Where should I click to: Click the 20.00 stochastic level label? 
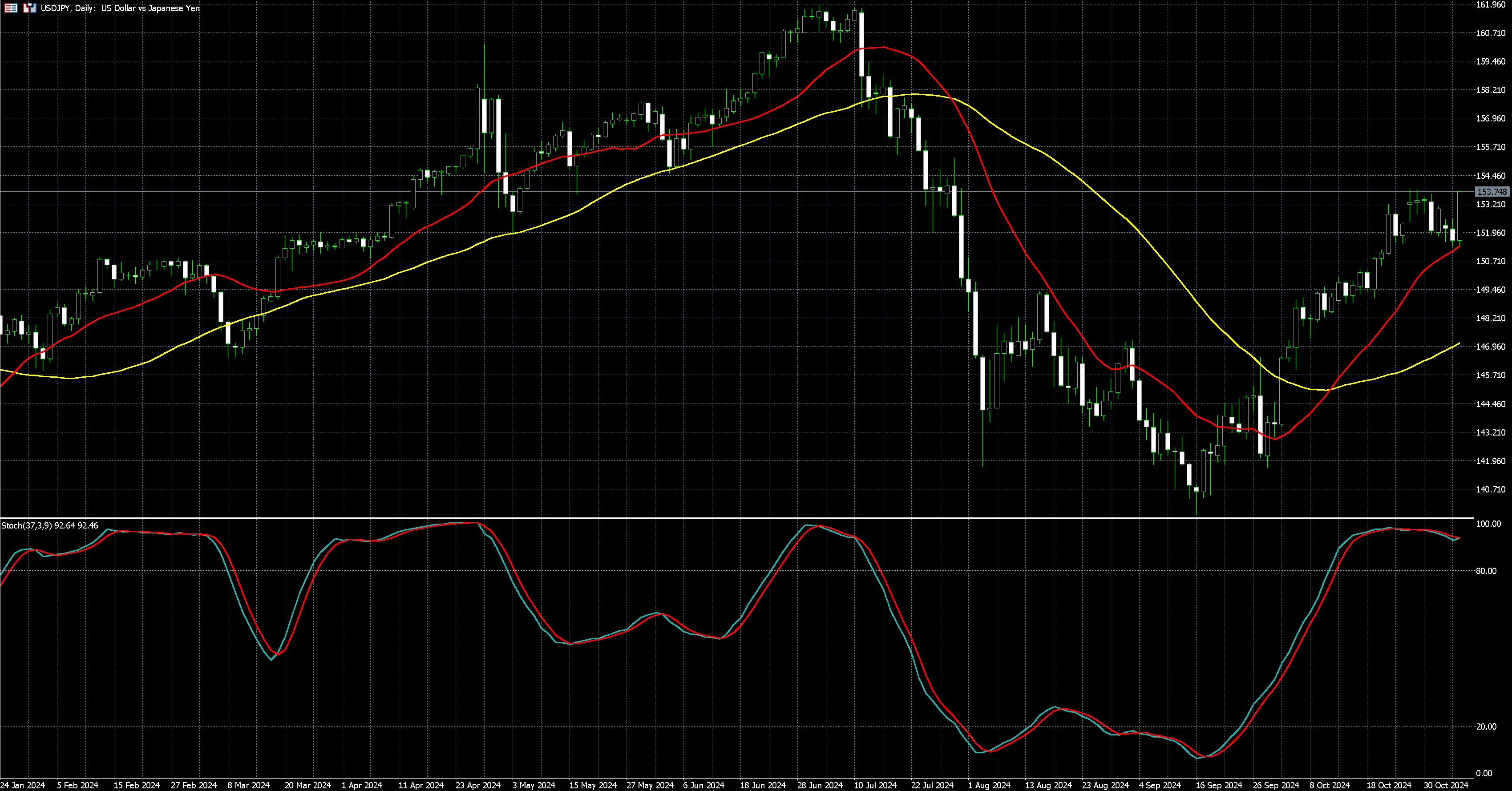click(1486, 726)
